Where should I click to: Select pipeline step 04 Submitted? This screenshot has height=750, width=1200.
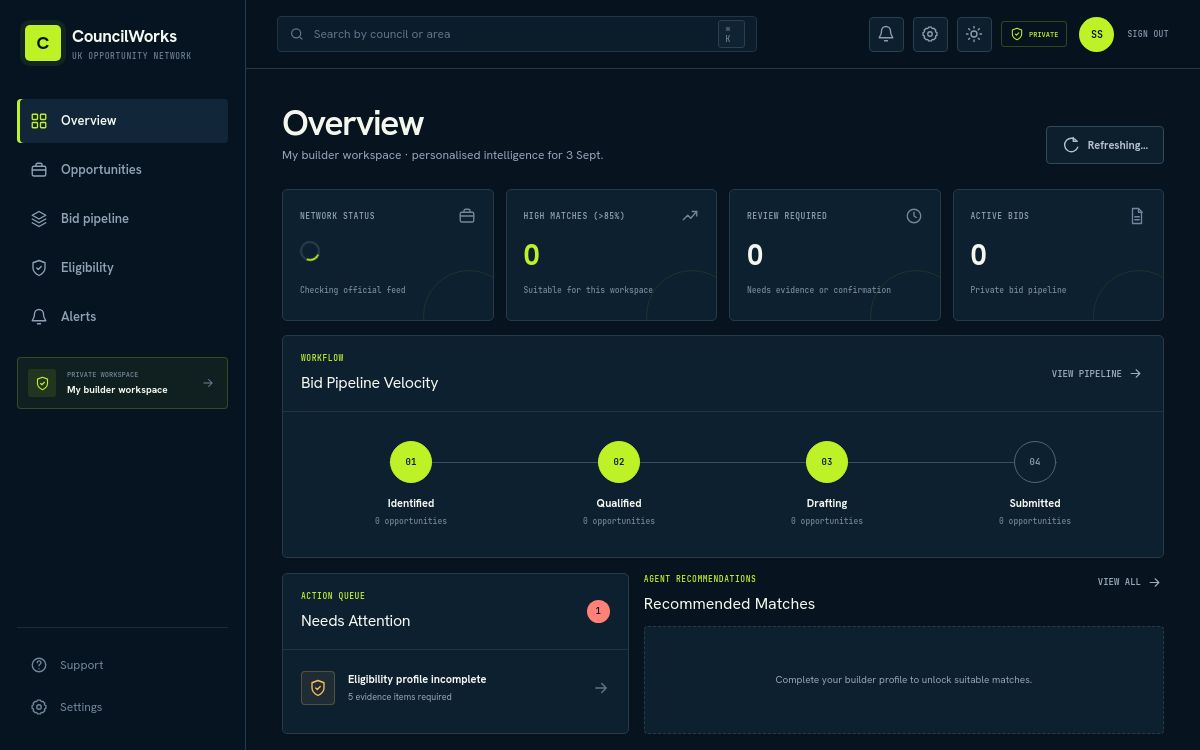point(1035,462)
